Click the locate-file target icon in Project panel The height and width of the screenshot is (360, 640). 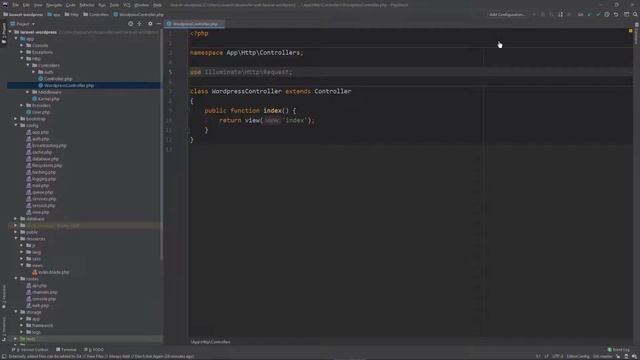click(x=131, y=24)
